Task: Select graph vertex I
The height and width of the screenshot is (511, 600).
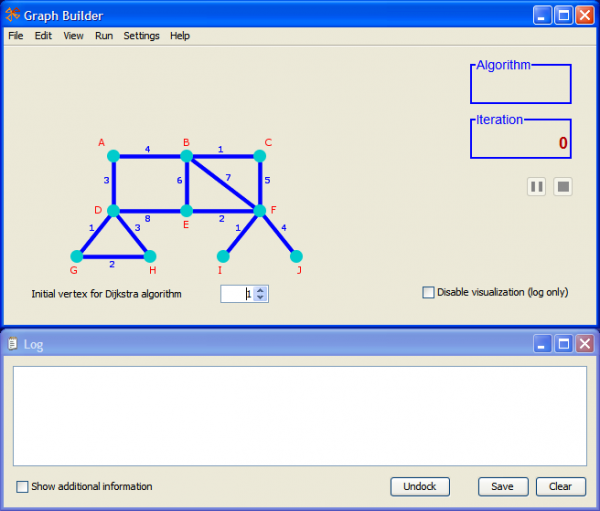Action: point(223,256)
